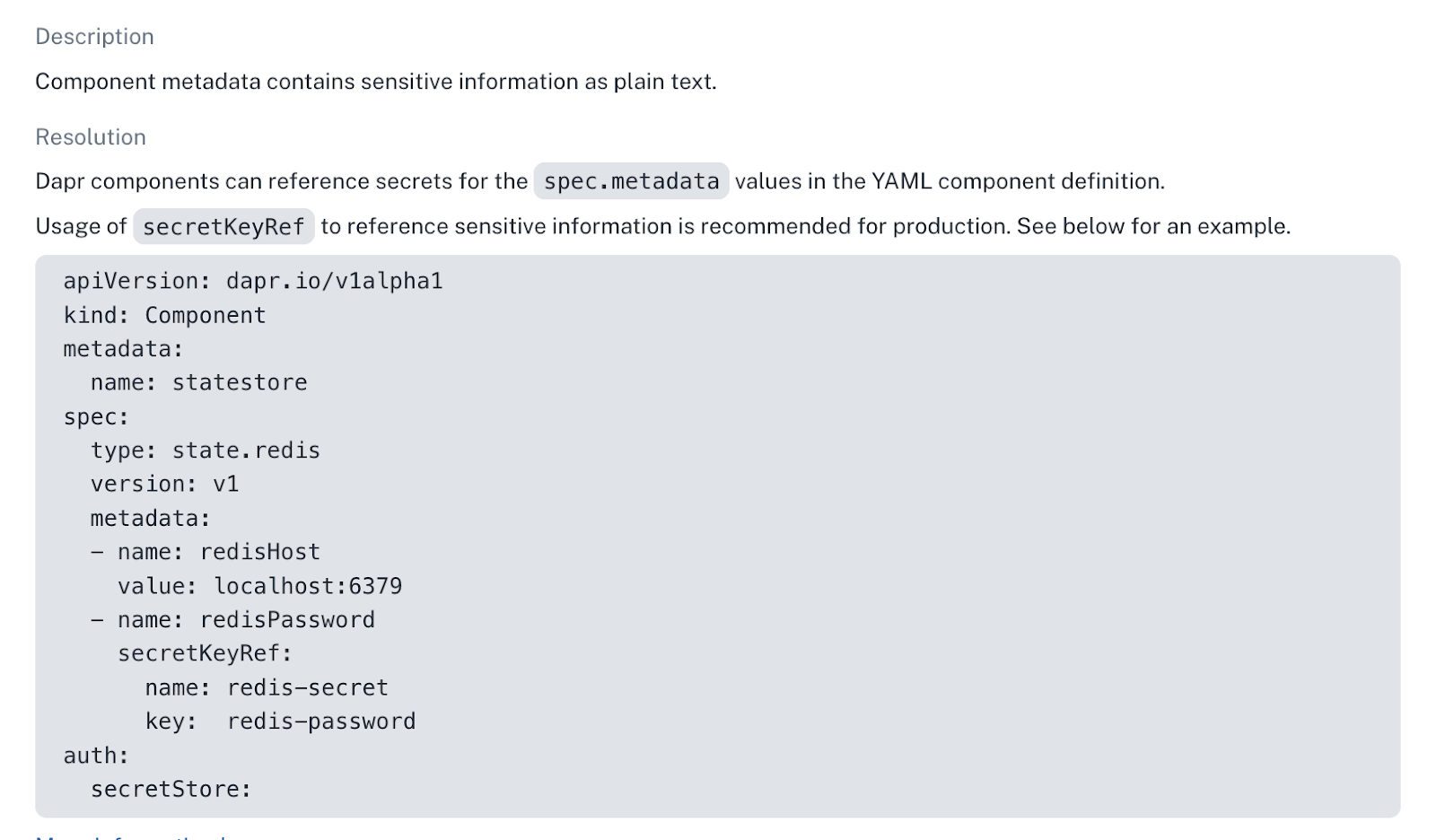Click the 'value: localhost:6379' line
Image resolution: width=1436 pixels, height=840 pixels.
pyautogui.click(x=259, y=587)
